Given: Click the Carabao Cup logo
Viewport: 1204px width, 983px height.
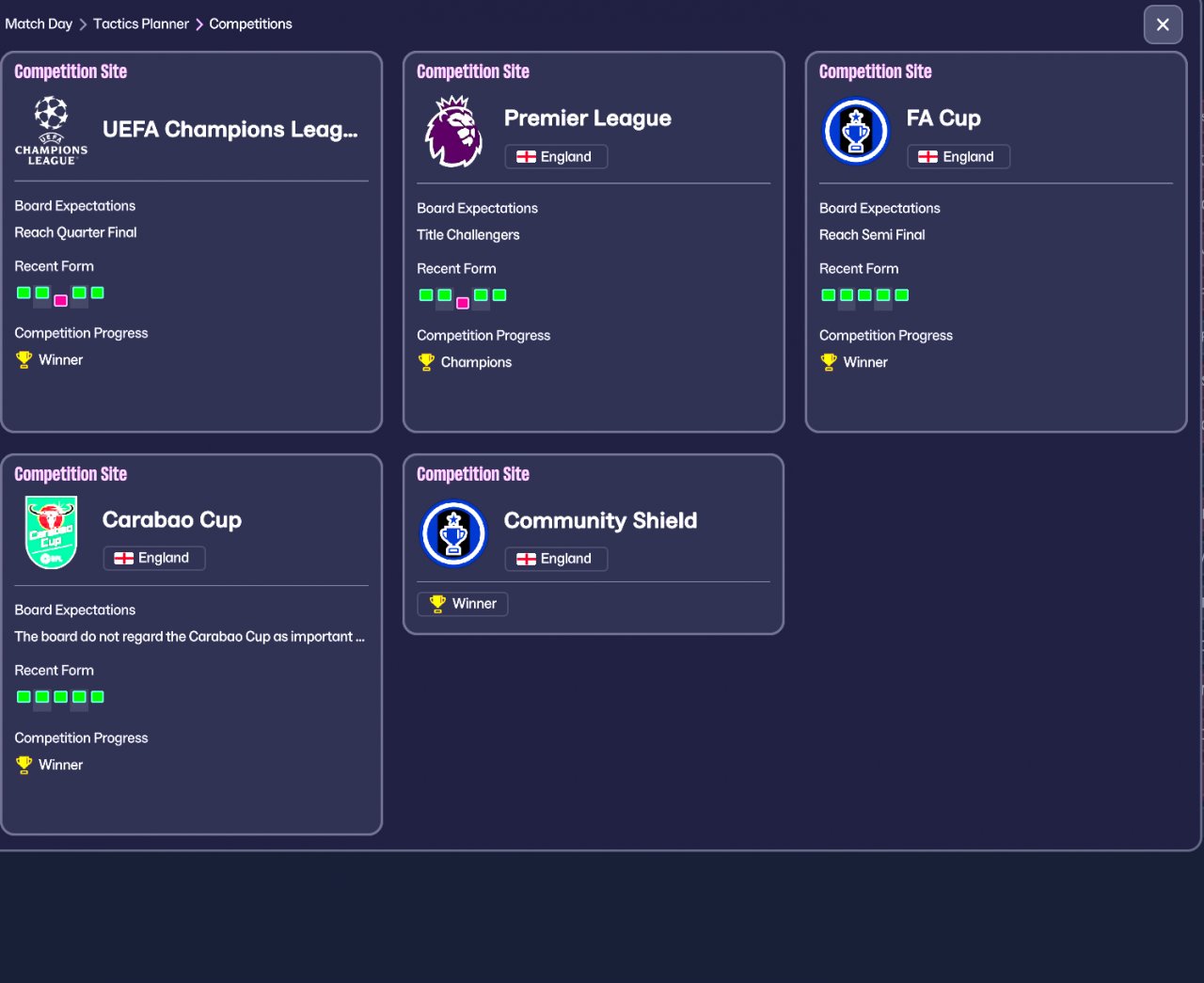Looking at the screenshot, I should (x=51, y=532).
